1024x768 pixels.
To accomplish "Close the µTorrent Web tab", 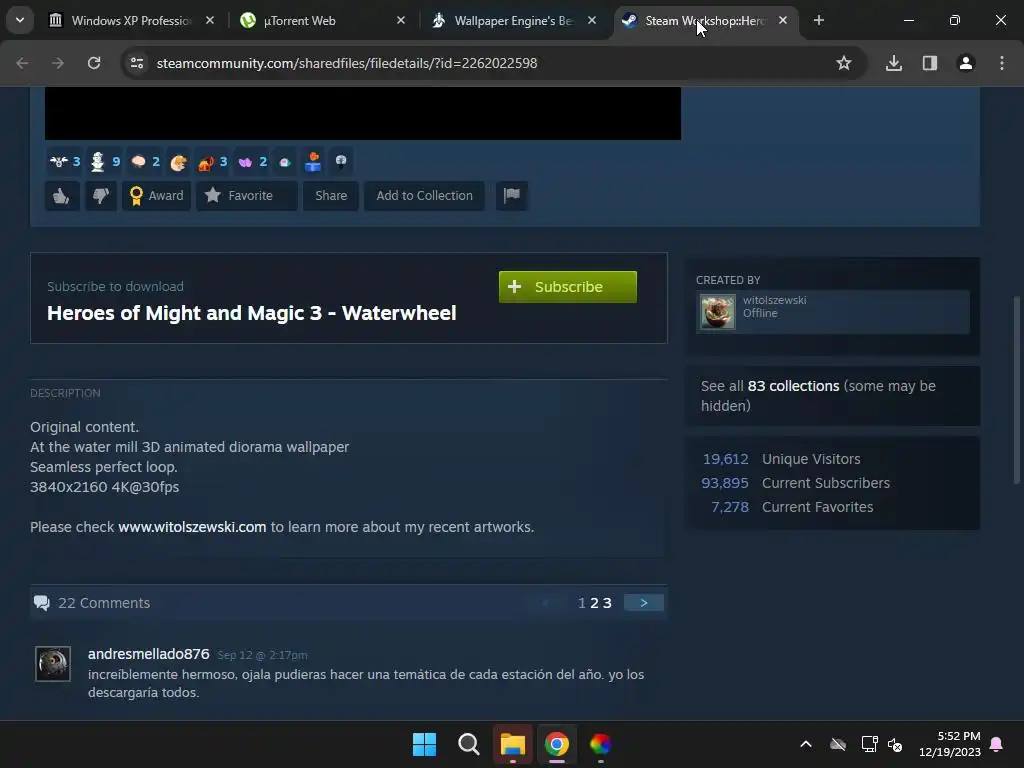I will click(401, 21).
